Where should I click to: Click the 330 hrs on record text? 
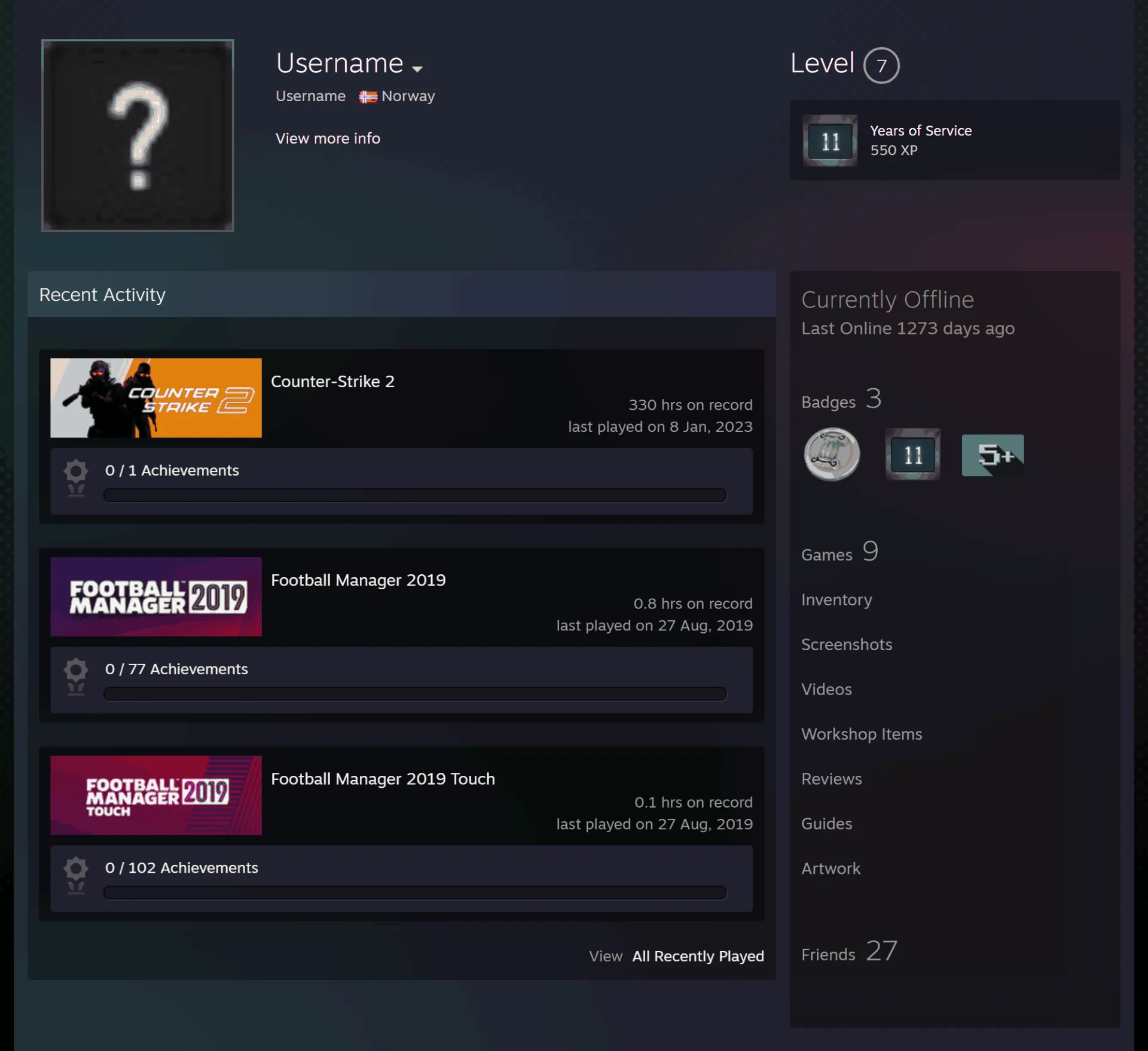pyautogui.click(x=690, y=405)
